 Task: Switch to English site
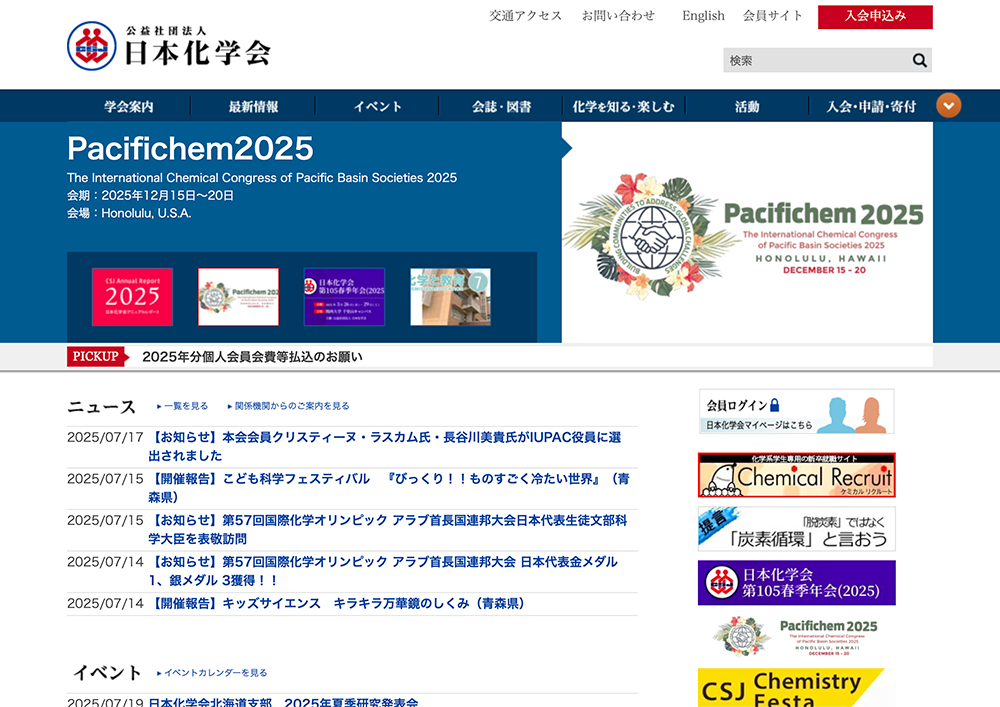click(x=703, y=15)
